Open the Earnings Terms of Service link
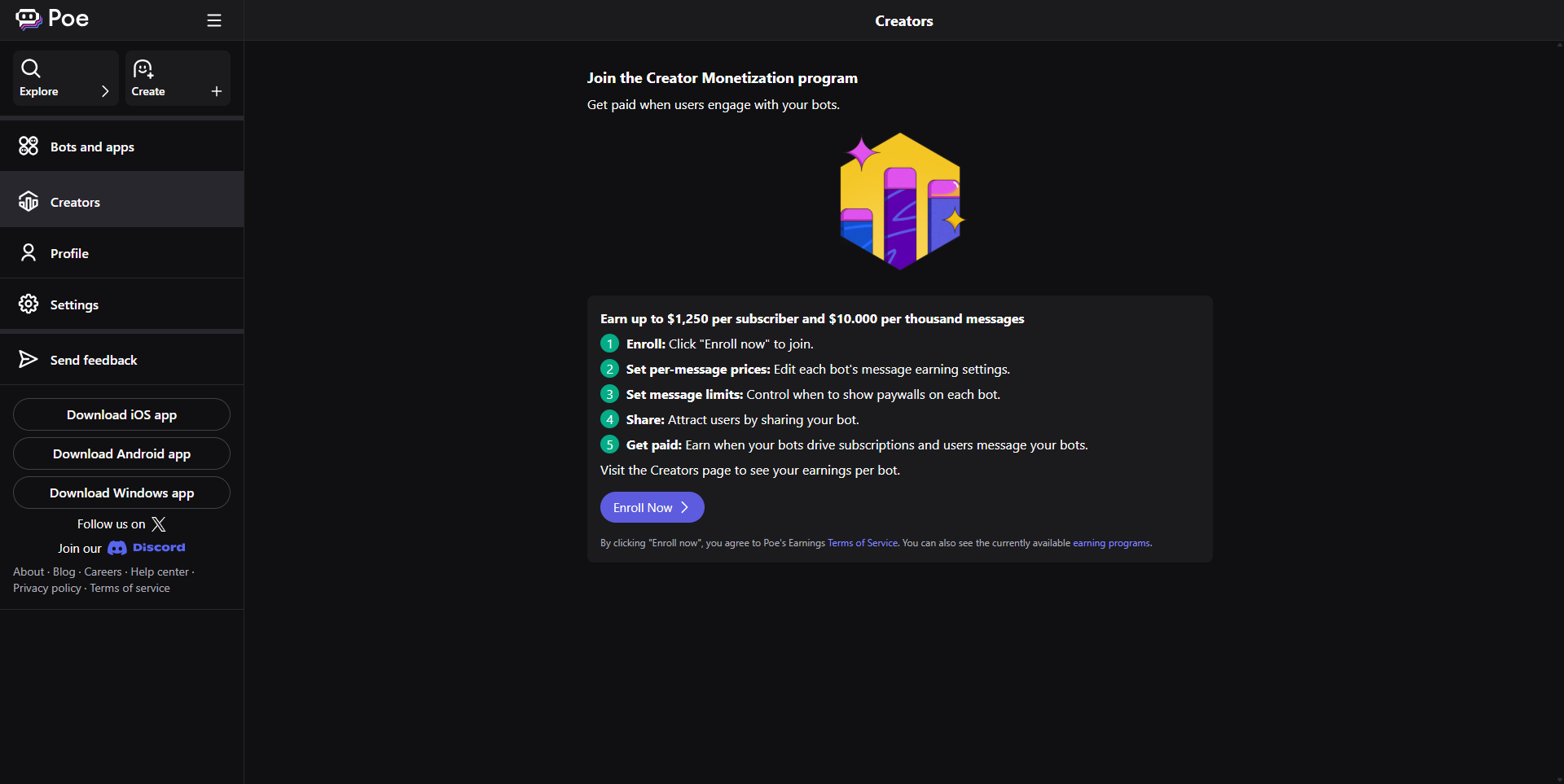1564x784 pixels. [862, 543]
